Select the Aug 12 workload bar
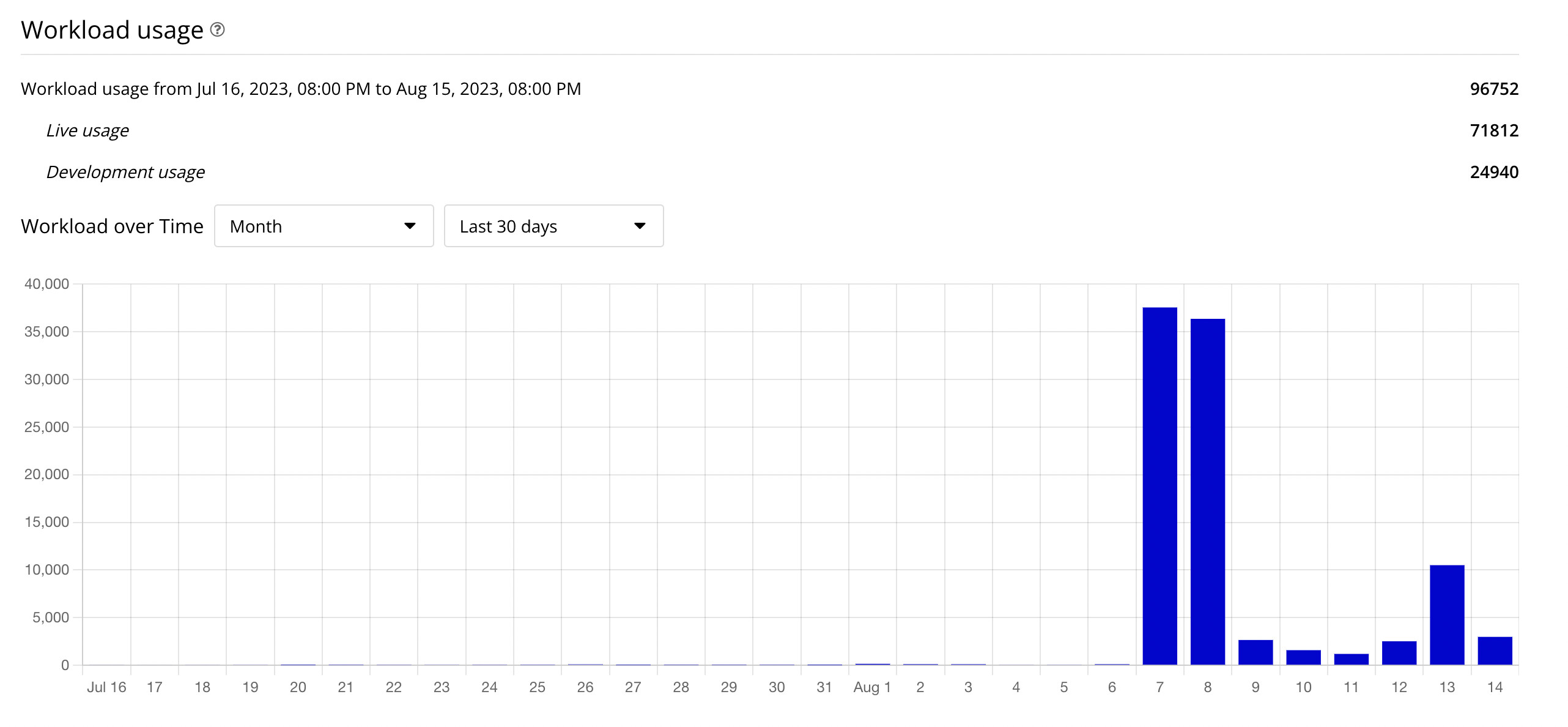Image resolution: width=1568 pixels, height=727 pixels. coord(1399,653)
